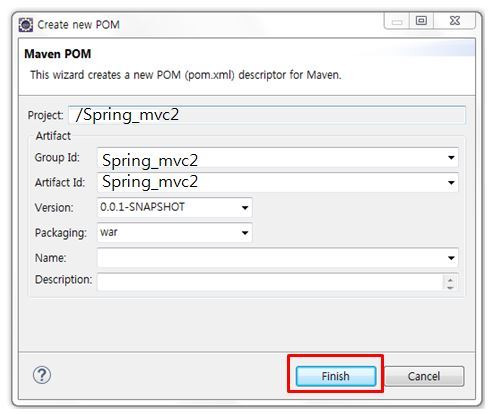Click the Cancel button
Image resolution: width=496 pixels, height=414 pixels.
click(424, 376)
